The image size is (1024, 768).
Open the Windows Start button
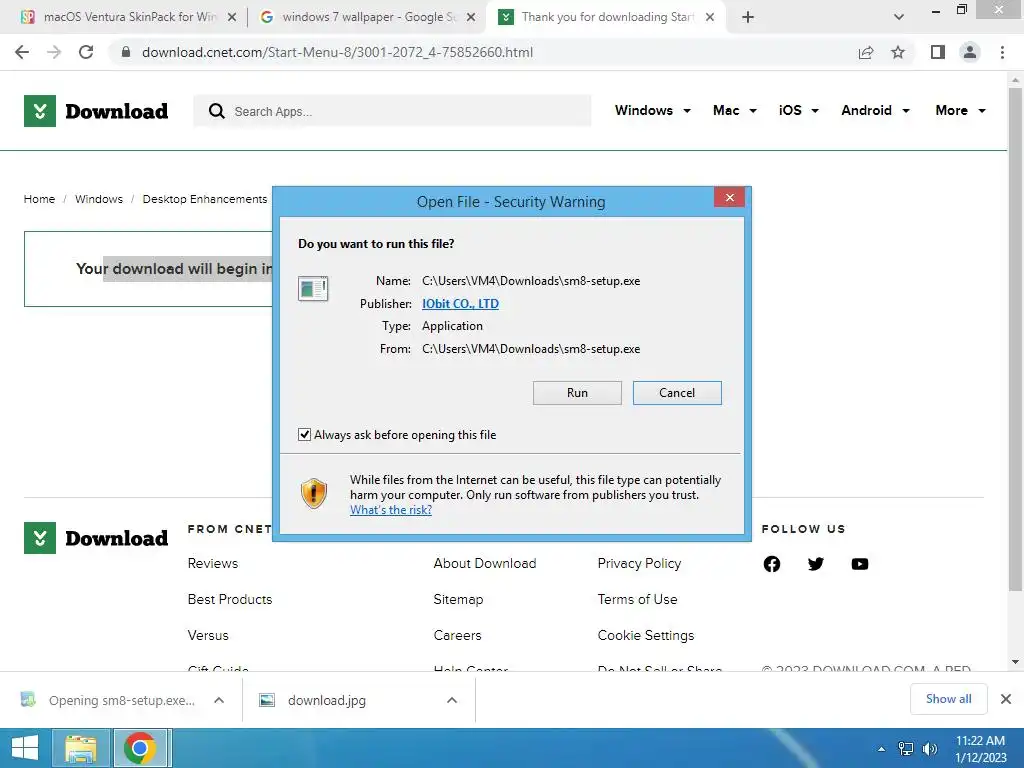point(24,748)
